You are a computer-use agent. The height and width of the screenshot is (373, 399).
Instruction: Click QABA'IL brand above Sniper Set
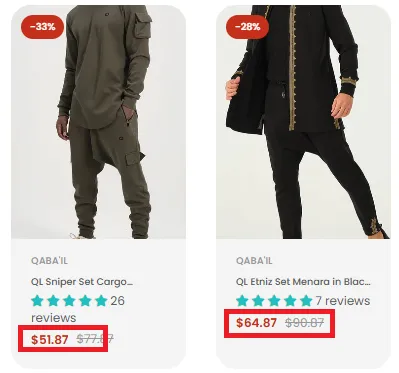(x=49, y=261)
